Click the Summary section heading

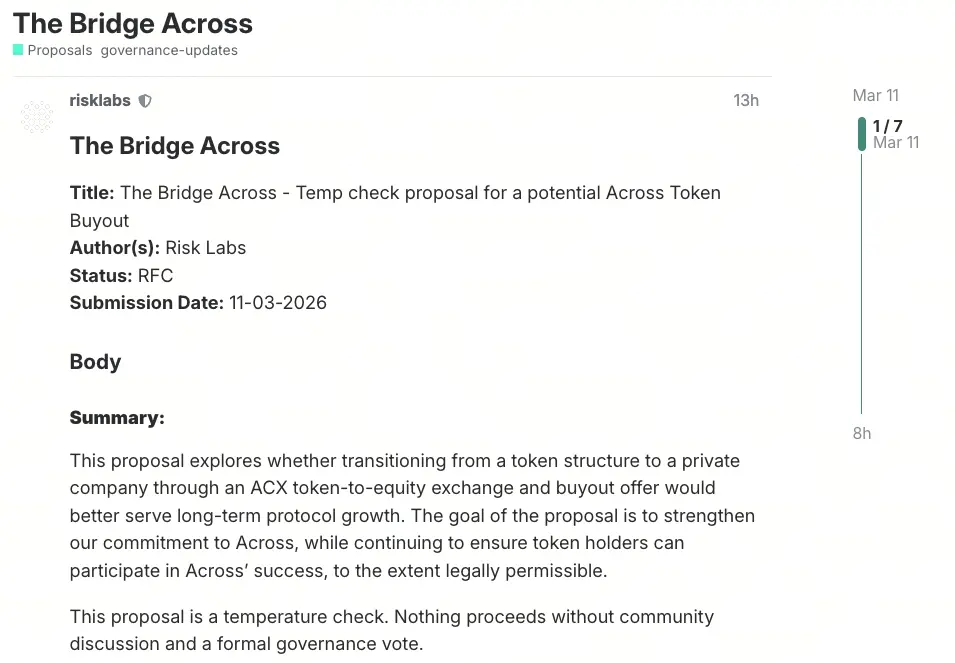pyautogui.click(x=117, y=417)
